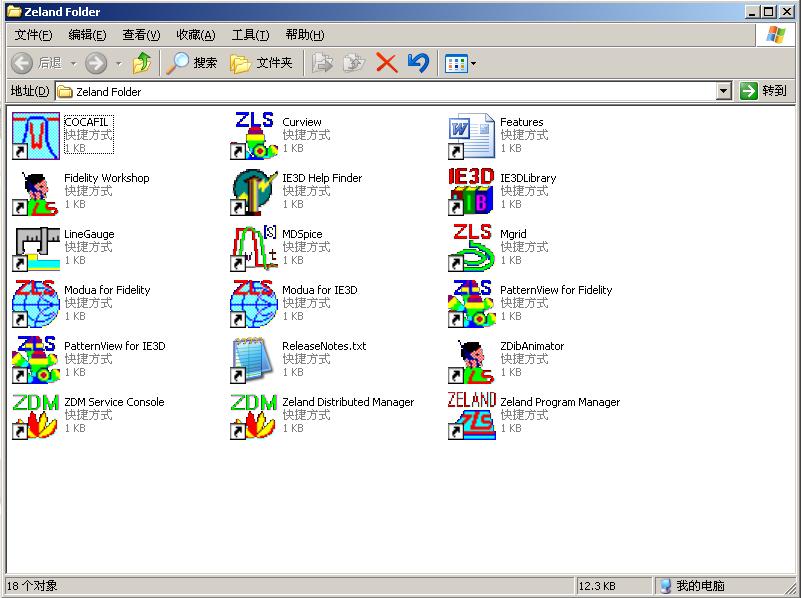The height and width of the screenshot is (598, 801).
Task: Open the Search (搜索) toolbar button
Action: coord(193,63)
